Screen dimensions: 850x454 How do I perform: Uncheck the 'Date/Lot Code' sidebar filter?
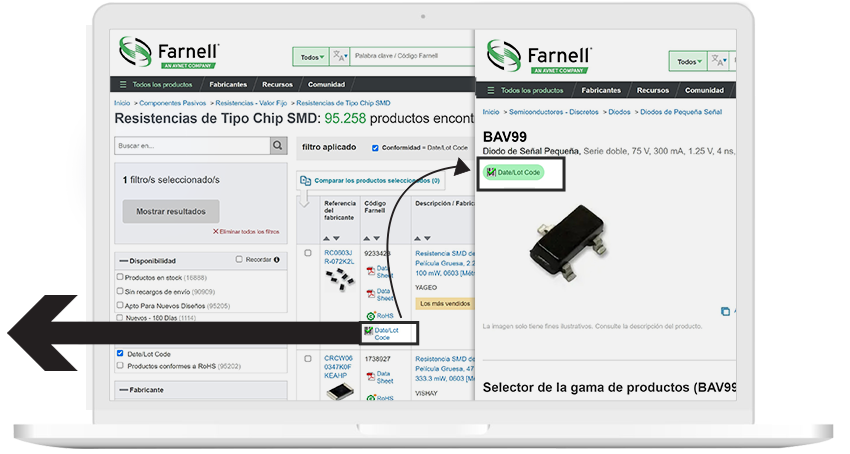(120, 353)
